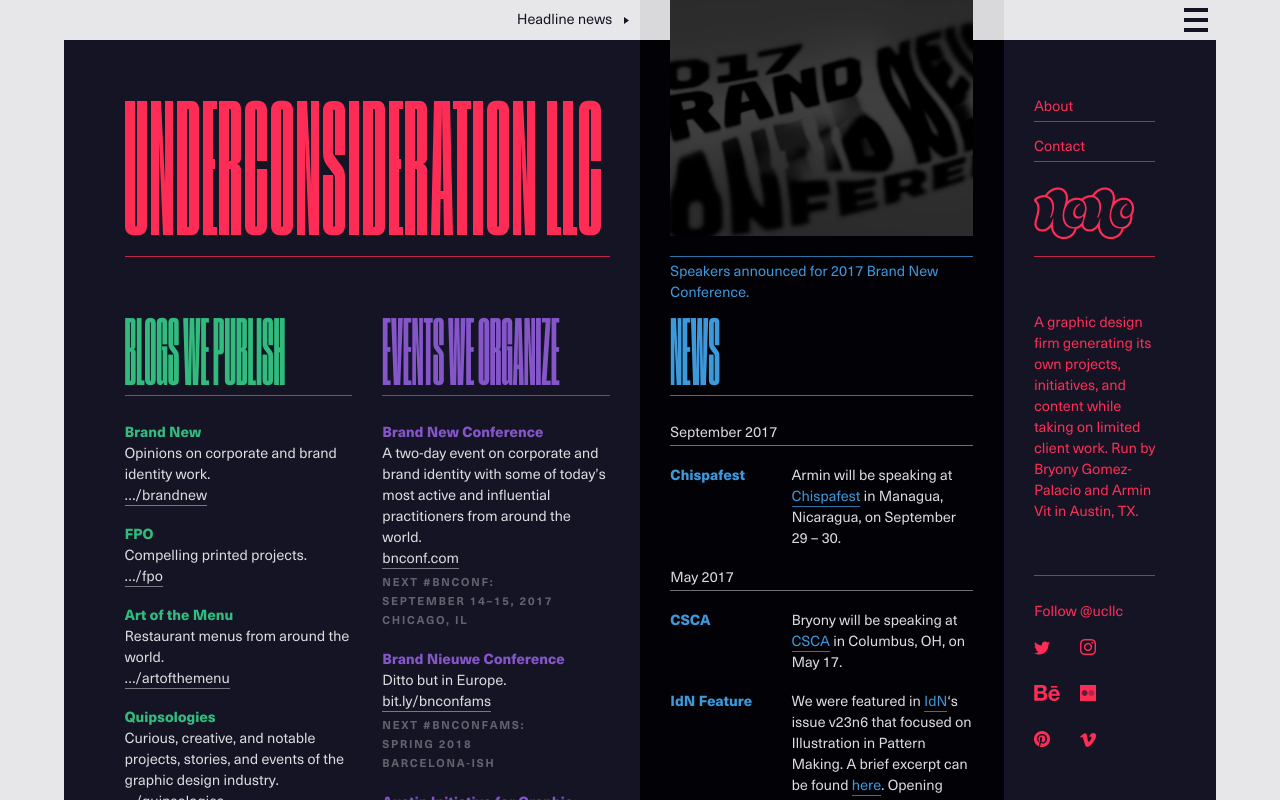Click the May 2017 date heading
The width and height of the screenshot is (1280, 800).
pos(702,577)
